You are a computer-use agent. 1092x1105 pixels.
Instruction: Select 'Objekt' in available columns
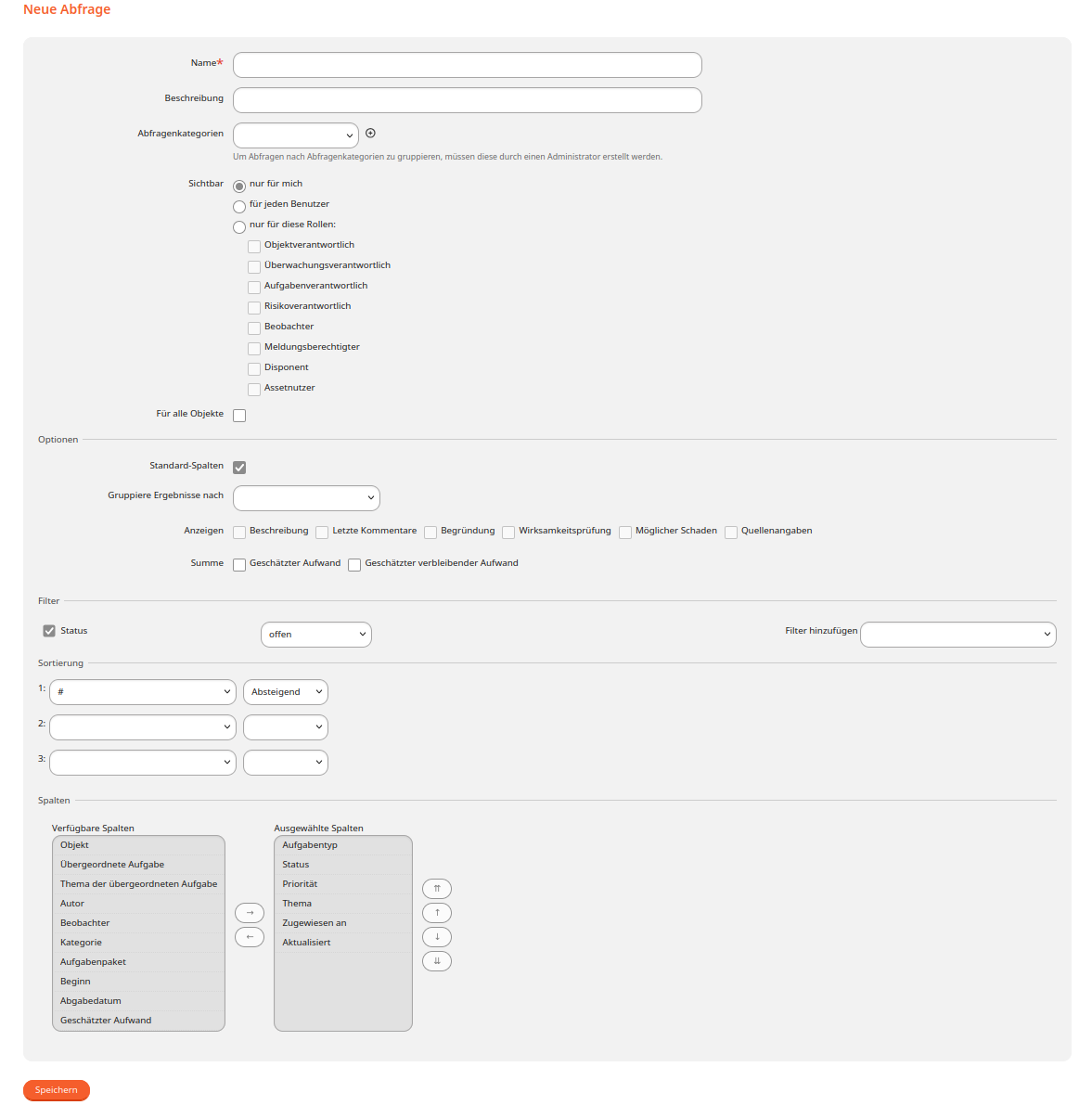point(138,845)
